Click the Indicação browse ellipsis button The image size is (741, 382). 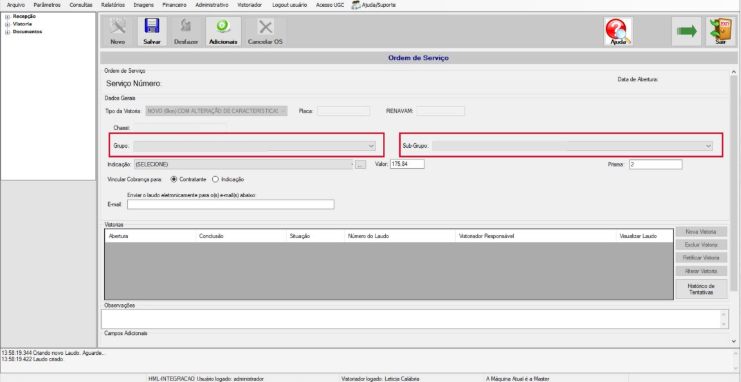pyautogui.click(x=361, y=165)
